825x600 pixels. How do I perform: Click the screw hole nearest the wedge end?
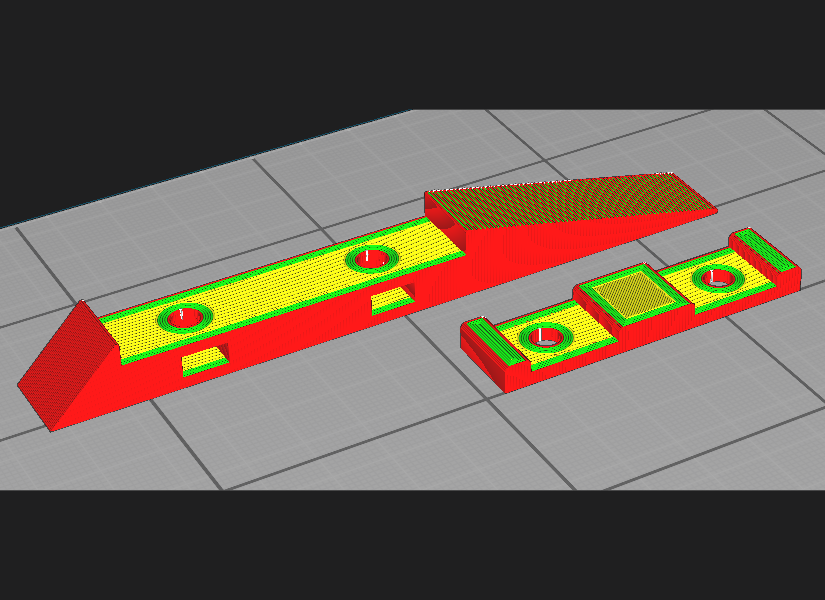pos(185,318)
